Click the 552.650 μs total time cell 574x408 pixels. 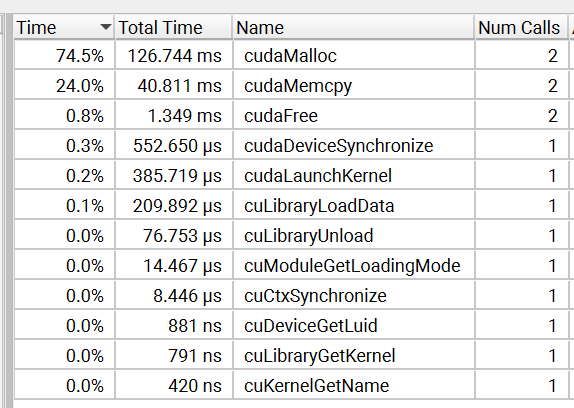174,146
